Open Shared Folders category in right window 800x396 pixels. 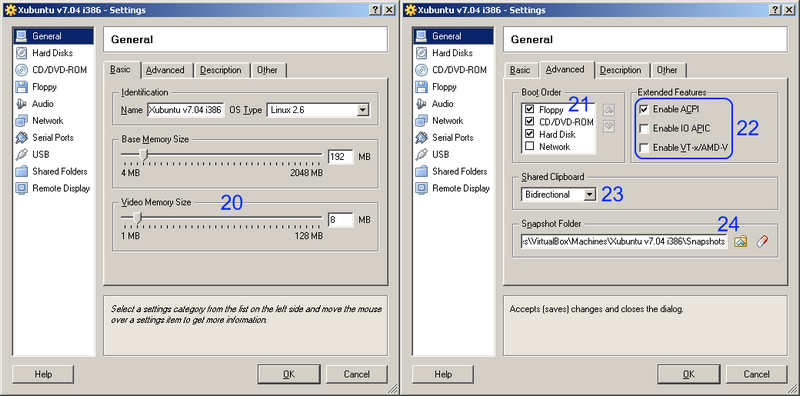click(x=451, y=171)
